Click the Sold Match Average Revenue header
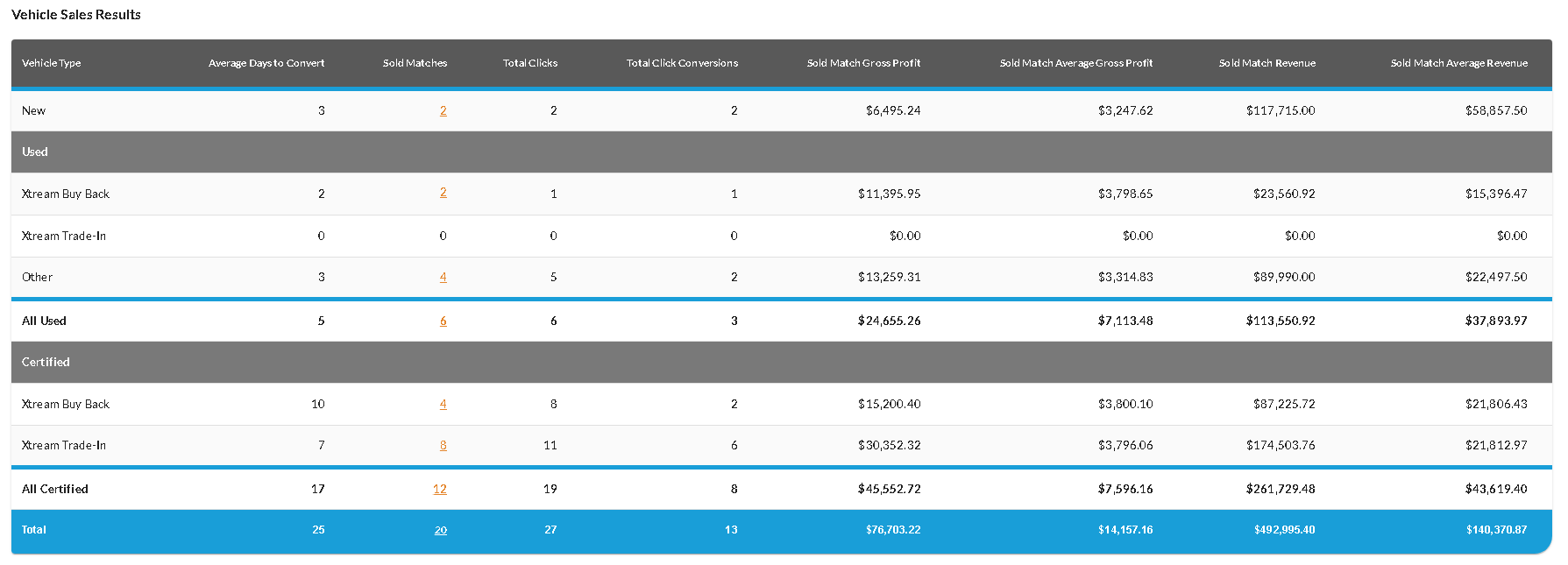Screen dimensions: 1568x565 point(1458,63)
